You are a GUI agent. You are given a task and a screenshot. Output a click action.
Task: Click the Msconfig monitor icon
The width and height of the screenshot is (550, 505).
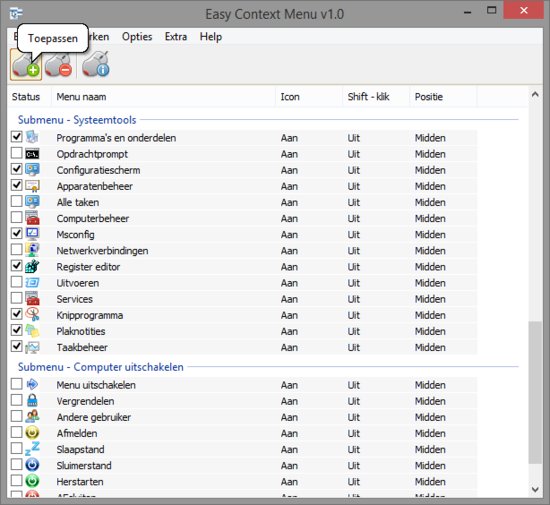tap(32, 234)
